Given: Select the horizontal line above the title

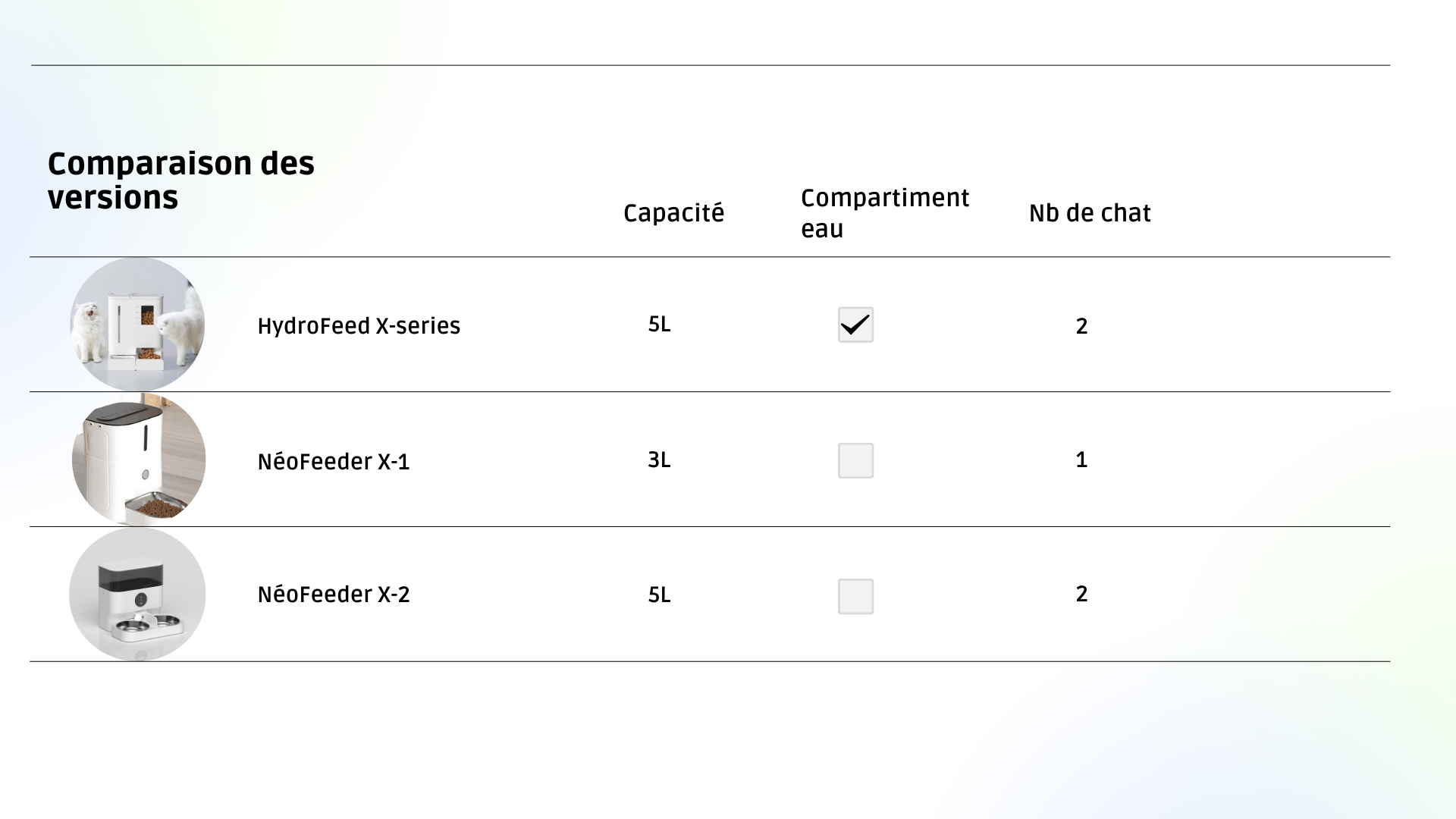Looking at the screenshot, I should (710, 65).
